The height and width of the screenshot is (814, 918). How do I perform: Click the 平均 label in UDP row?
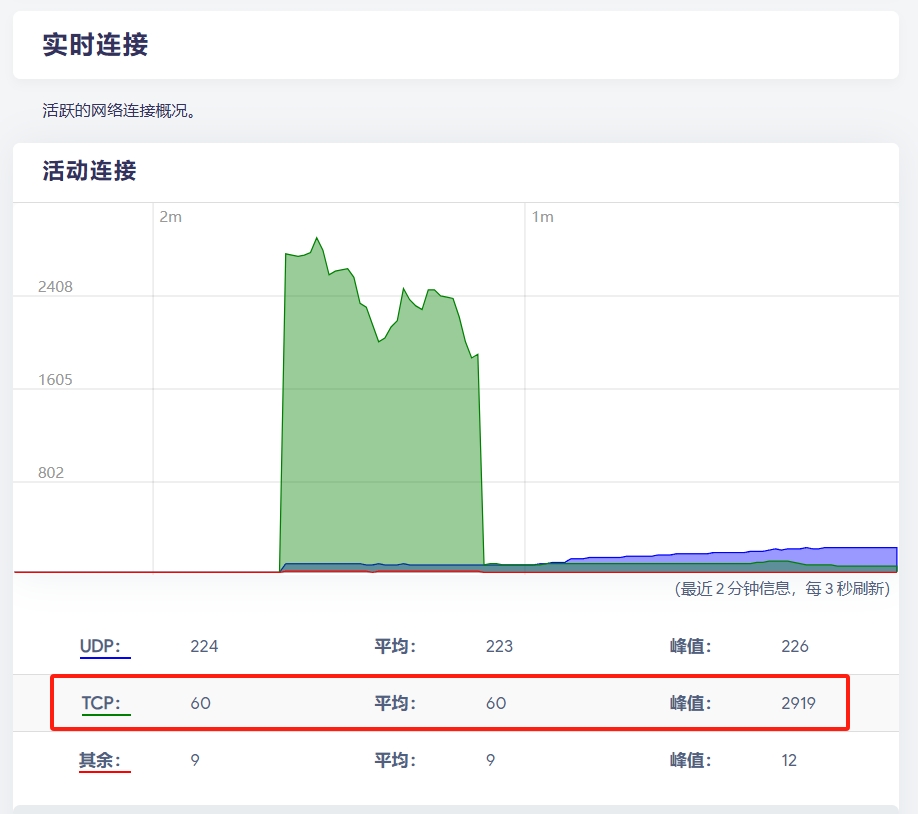coord(395,646)
